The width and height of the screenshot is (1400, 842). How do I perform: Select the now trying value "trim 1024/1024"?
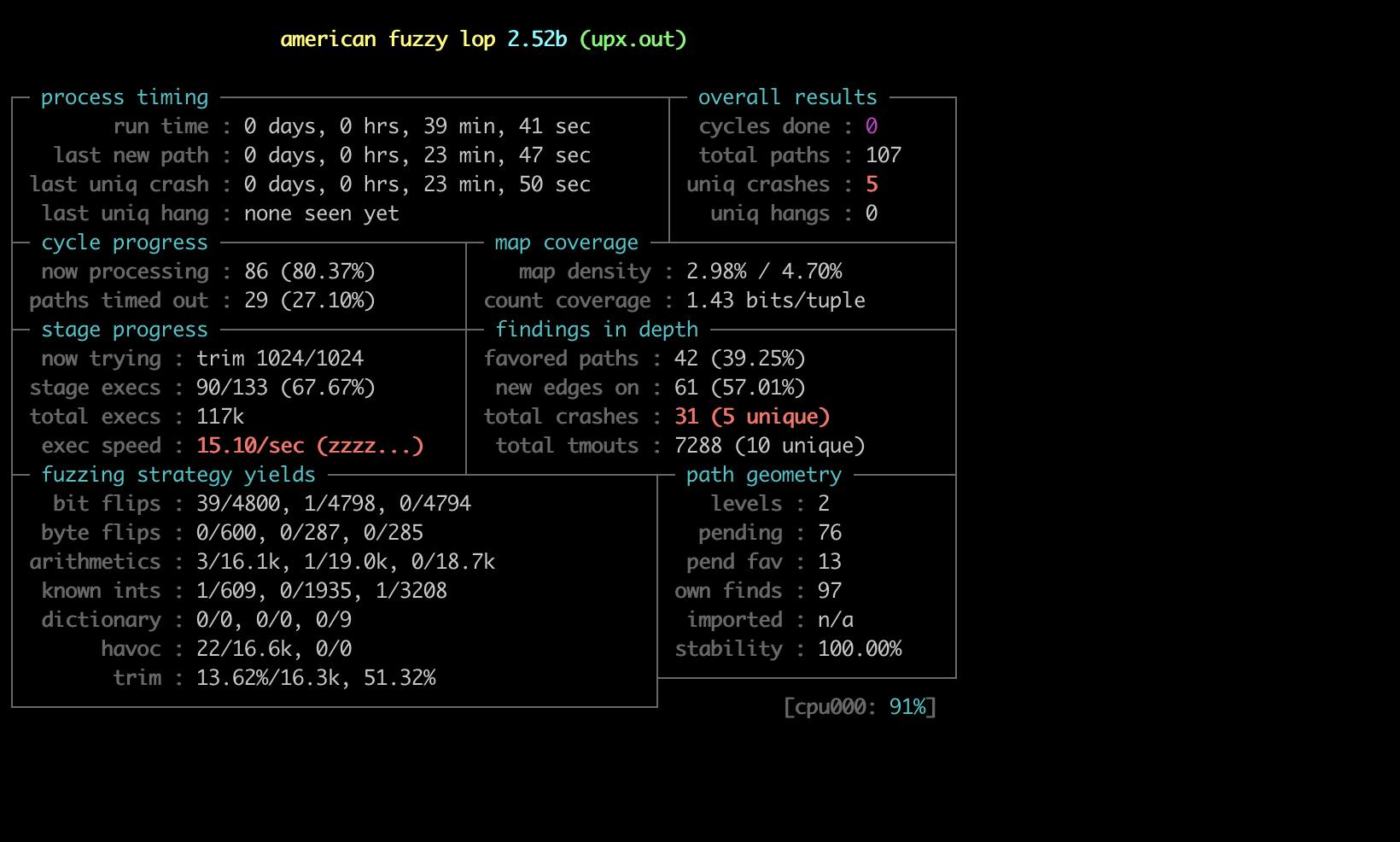click(x=280, y=359)
